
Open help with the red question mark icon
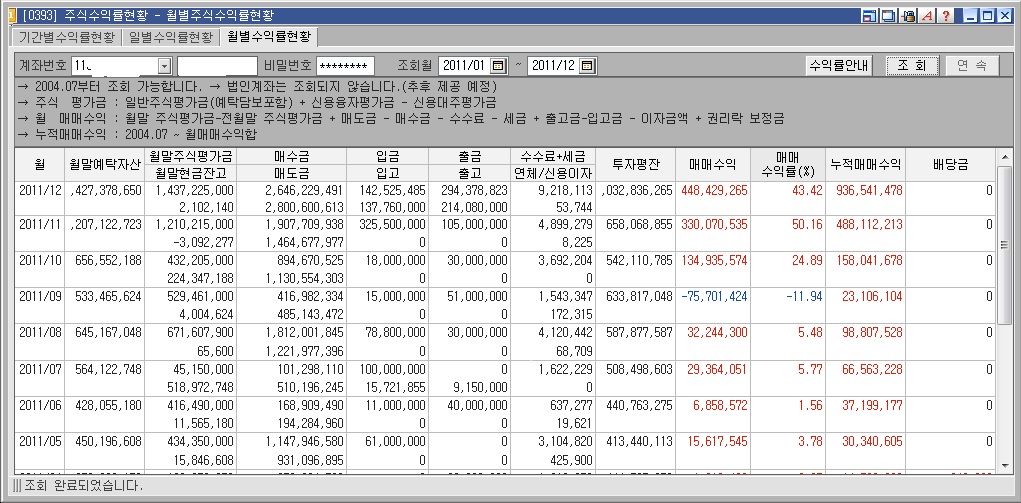[x=947, y=16]
